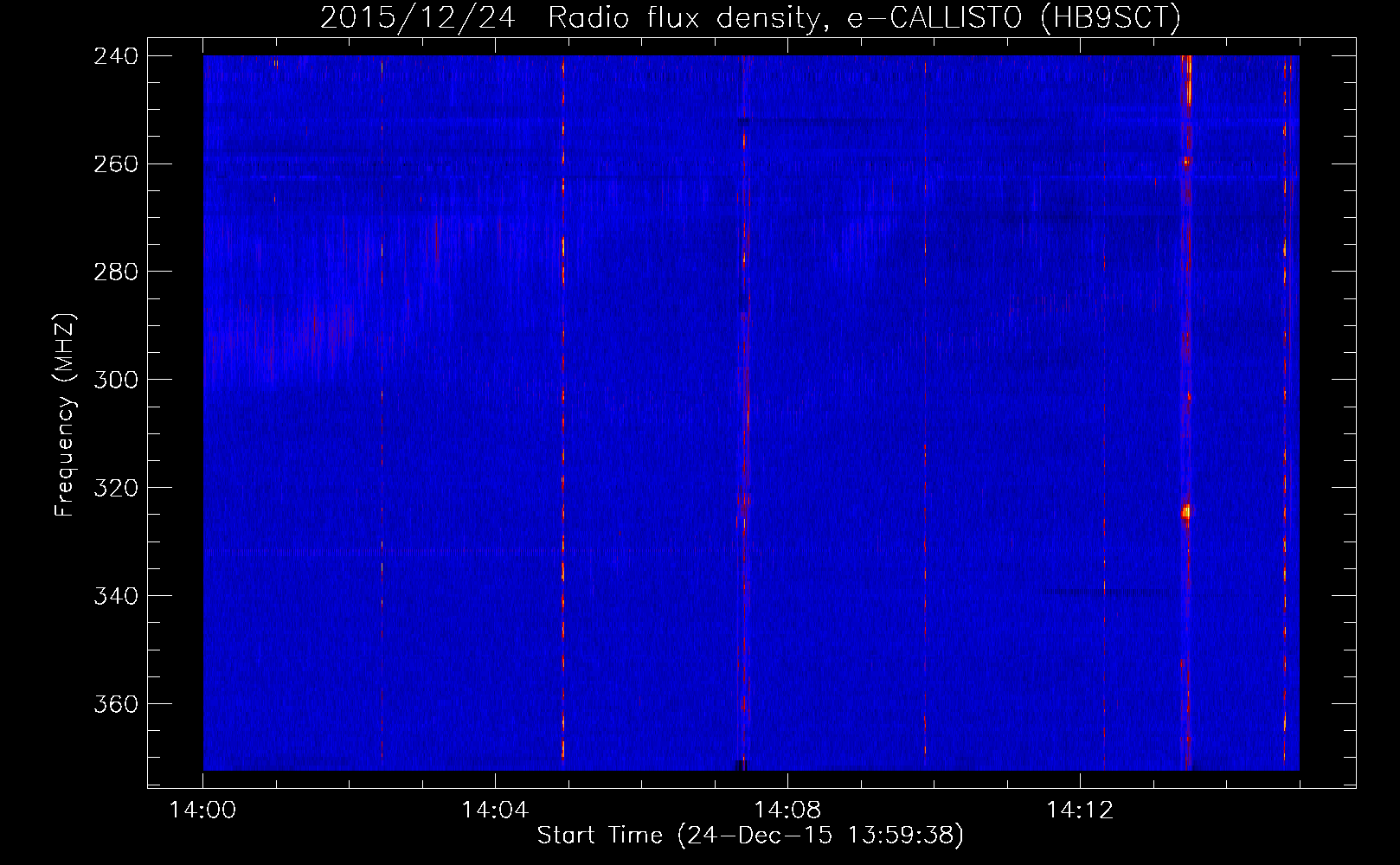Click the 14:08 time tick label
The width and height of the screenshot is (1400, 865).
787,811
